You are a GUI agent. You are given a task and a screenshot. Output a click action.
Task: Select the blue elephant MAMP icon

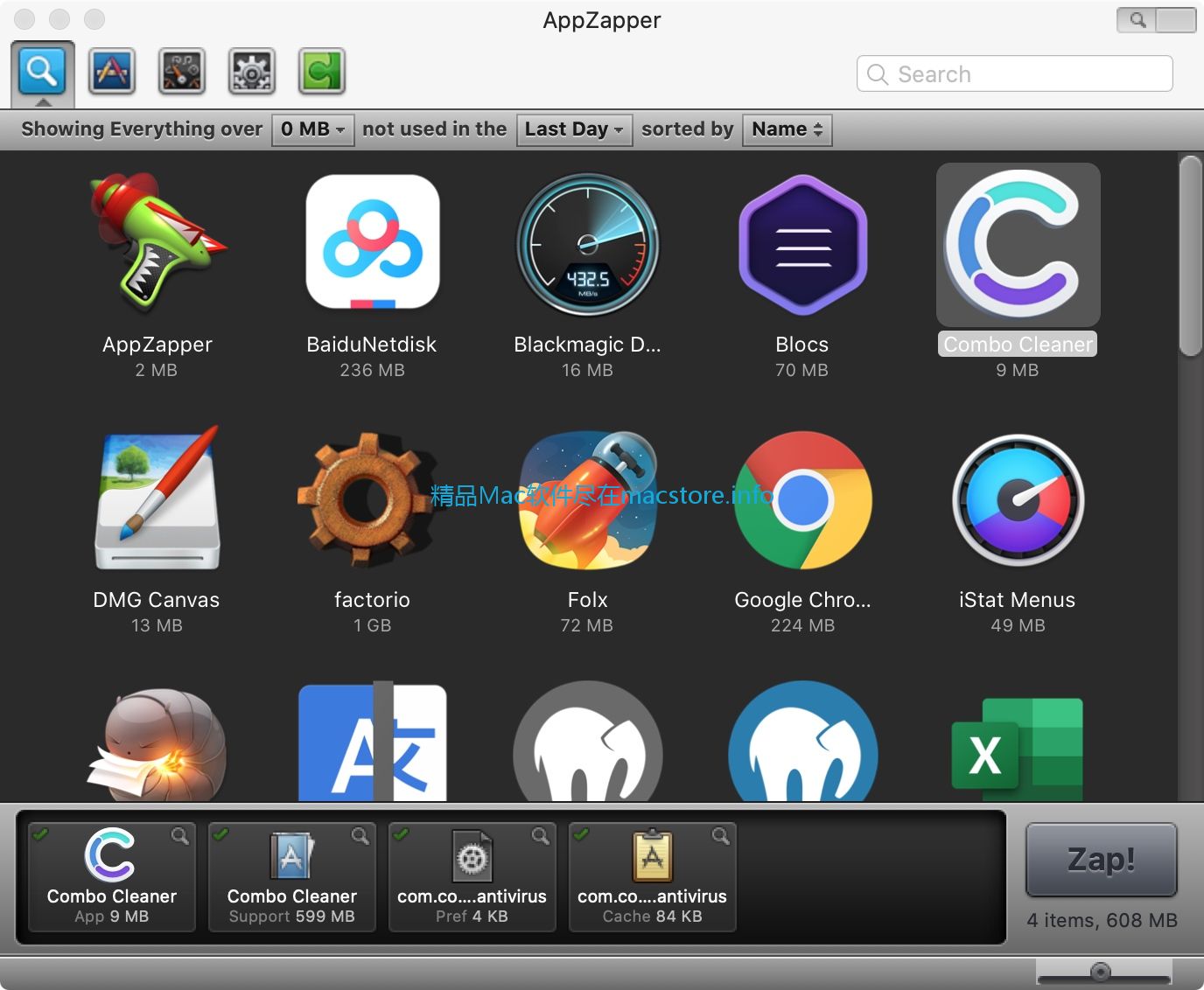point(802,742)
